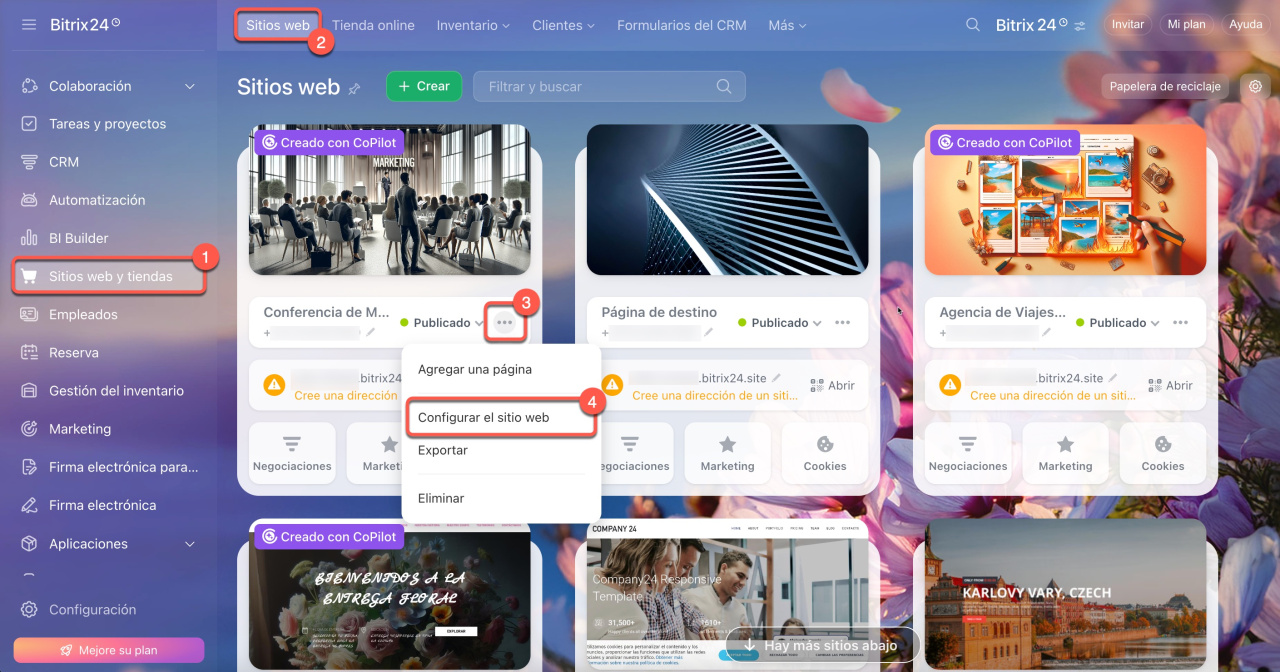This screenshot has height=672, width=1280.
Task: Click warning icon on Página de destino
Action: point(612,384)
